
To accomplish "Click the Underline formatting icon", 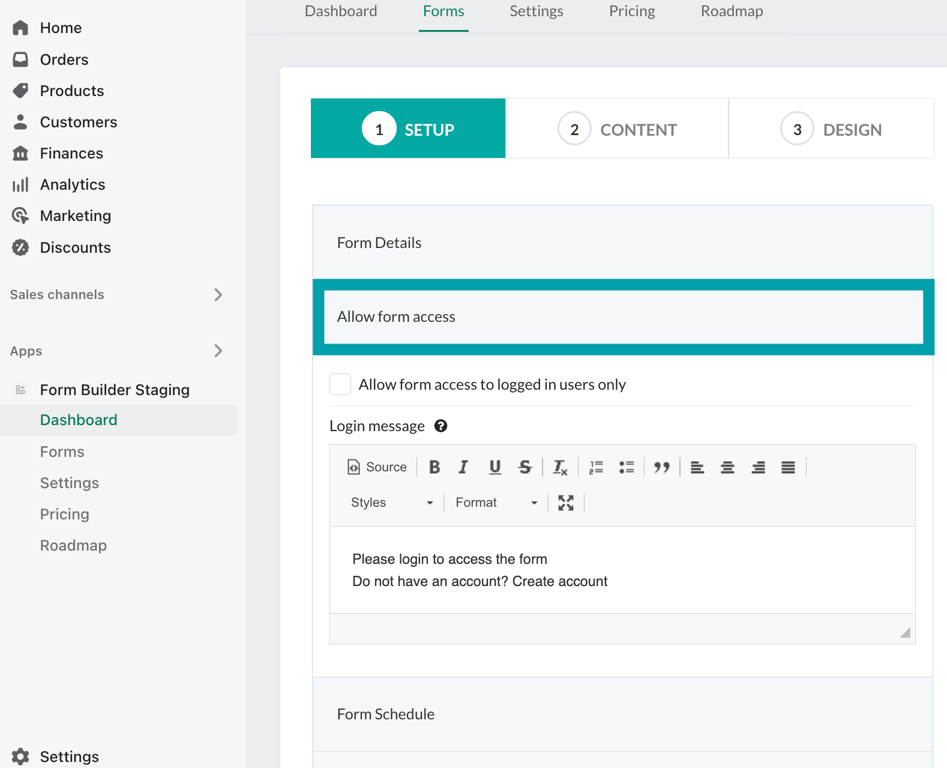I will coord(494,467).
